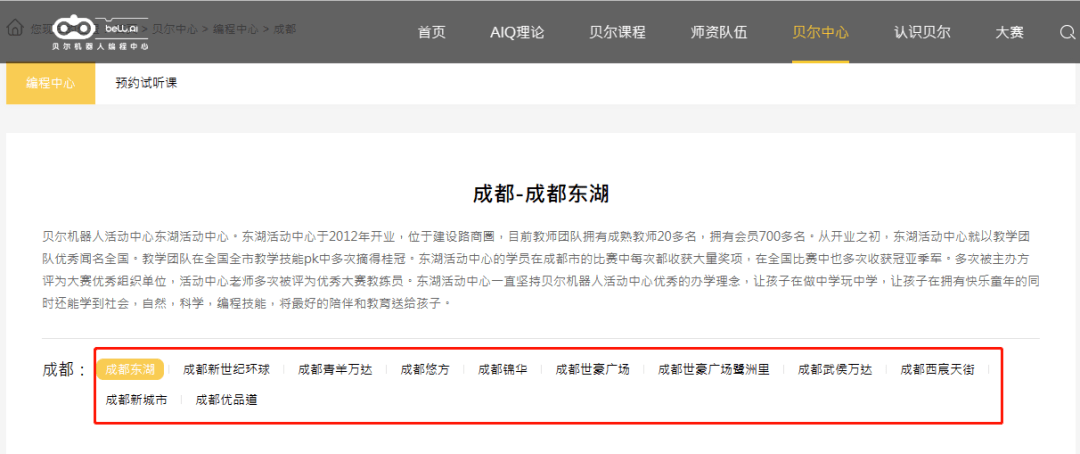Select the 成都东湖 center
This screenshot has width=1080, height=454.
[130, 369]
